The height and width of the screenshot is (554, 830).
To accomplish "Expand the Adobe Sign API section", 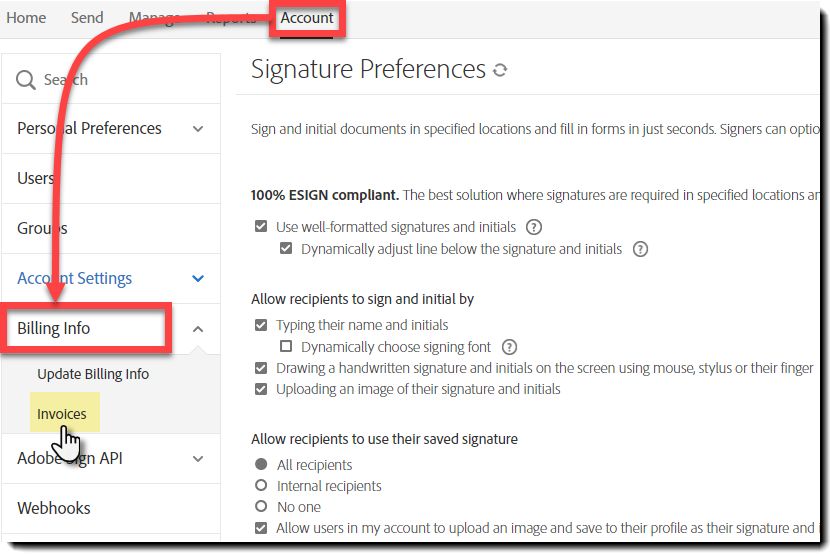I will [198, 459].
